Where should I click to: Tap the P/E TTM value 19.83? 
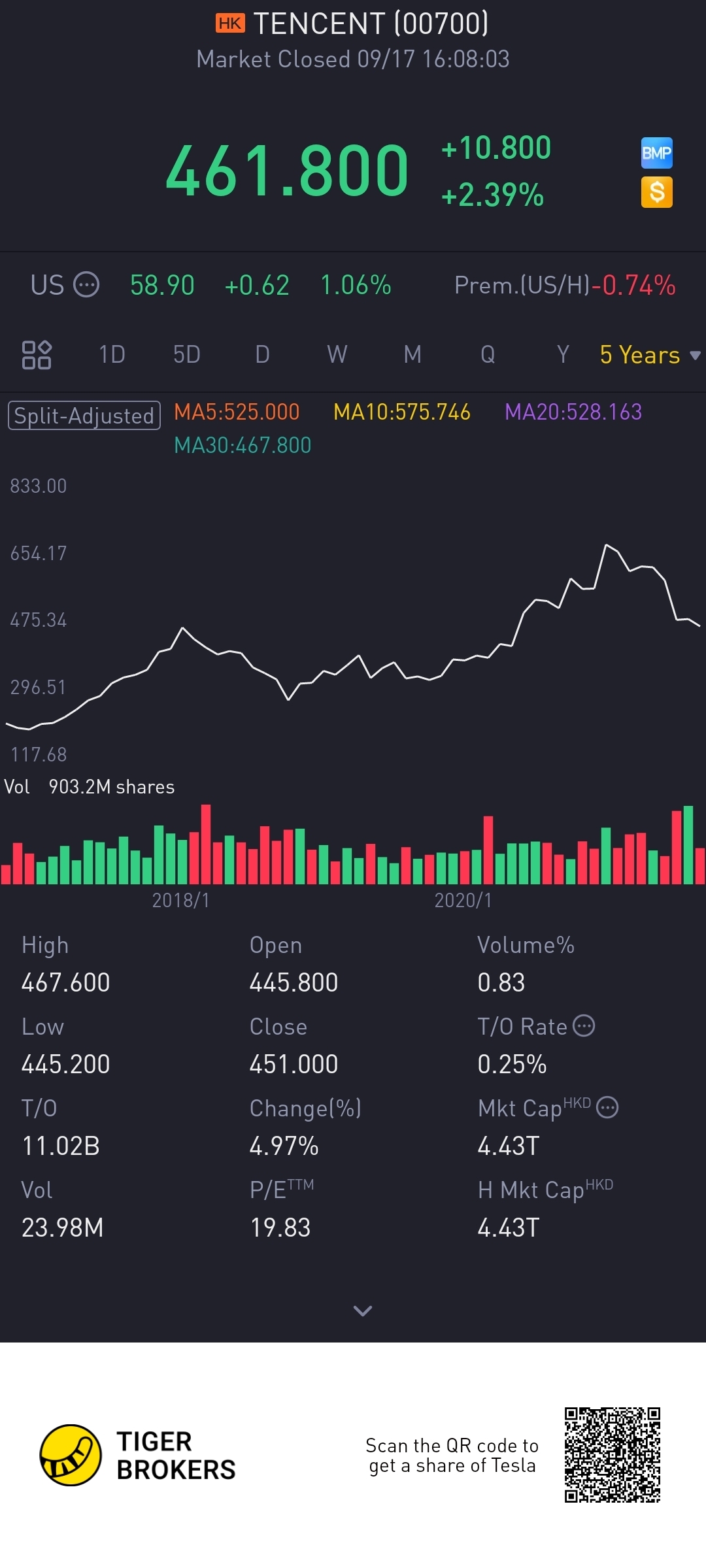click(x=280, y=1227)
